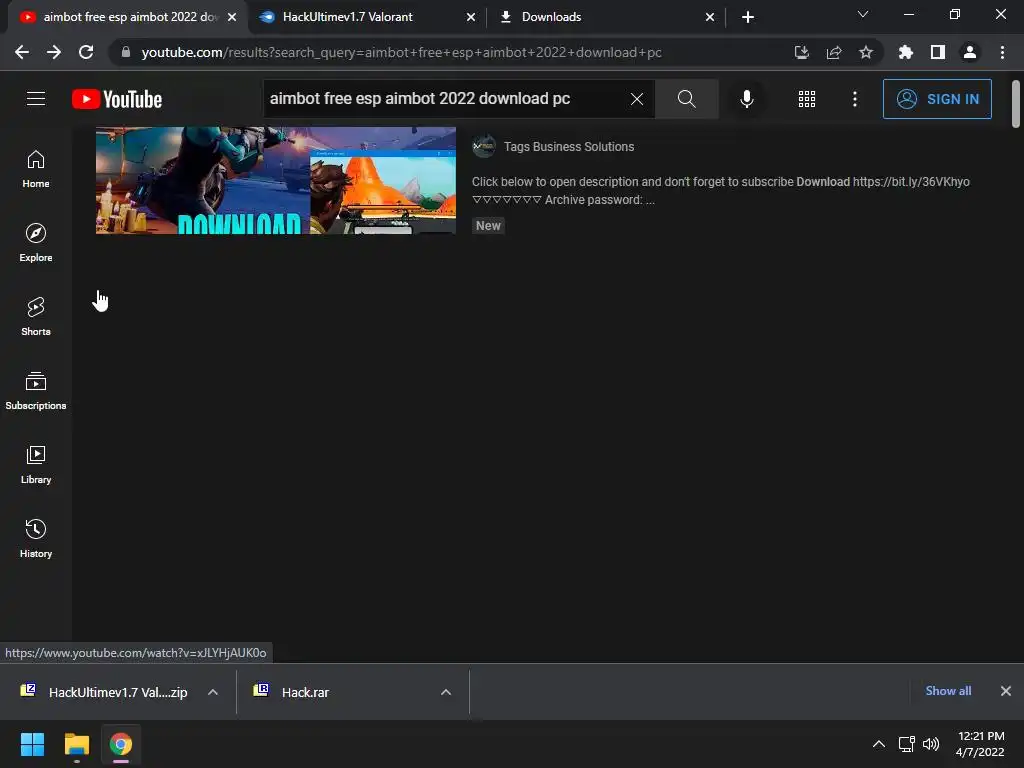The height and width of the screenshot is (768, 1024).
Task: Clear the search box with the X icon
Action: coord(637,99)
